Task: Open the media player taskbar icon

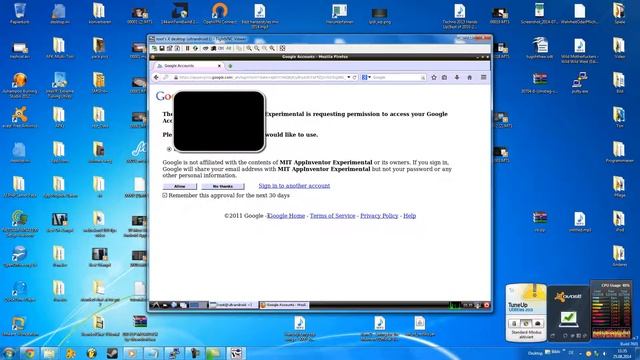Action: pos(132,353)
